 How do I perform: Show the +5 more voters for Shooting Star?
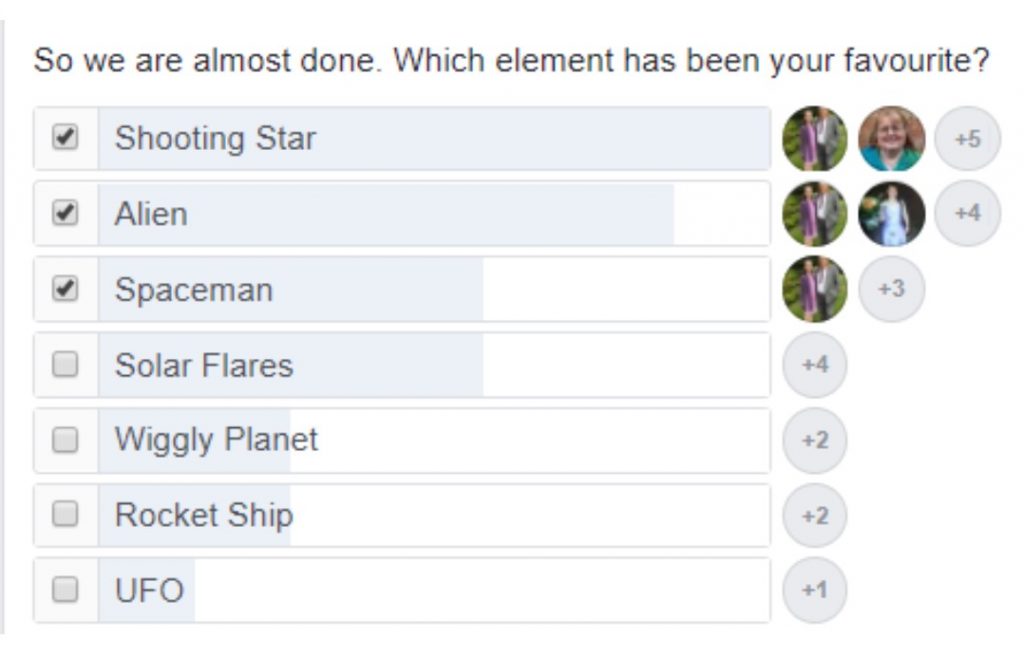pyautogui.click(x=967, y=139)
